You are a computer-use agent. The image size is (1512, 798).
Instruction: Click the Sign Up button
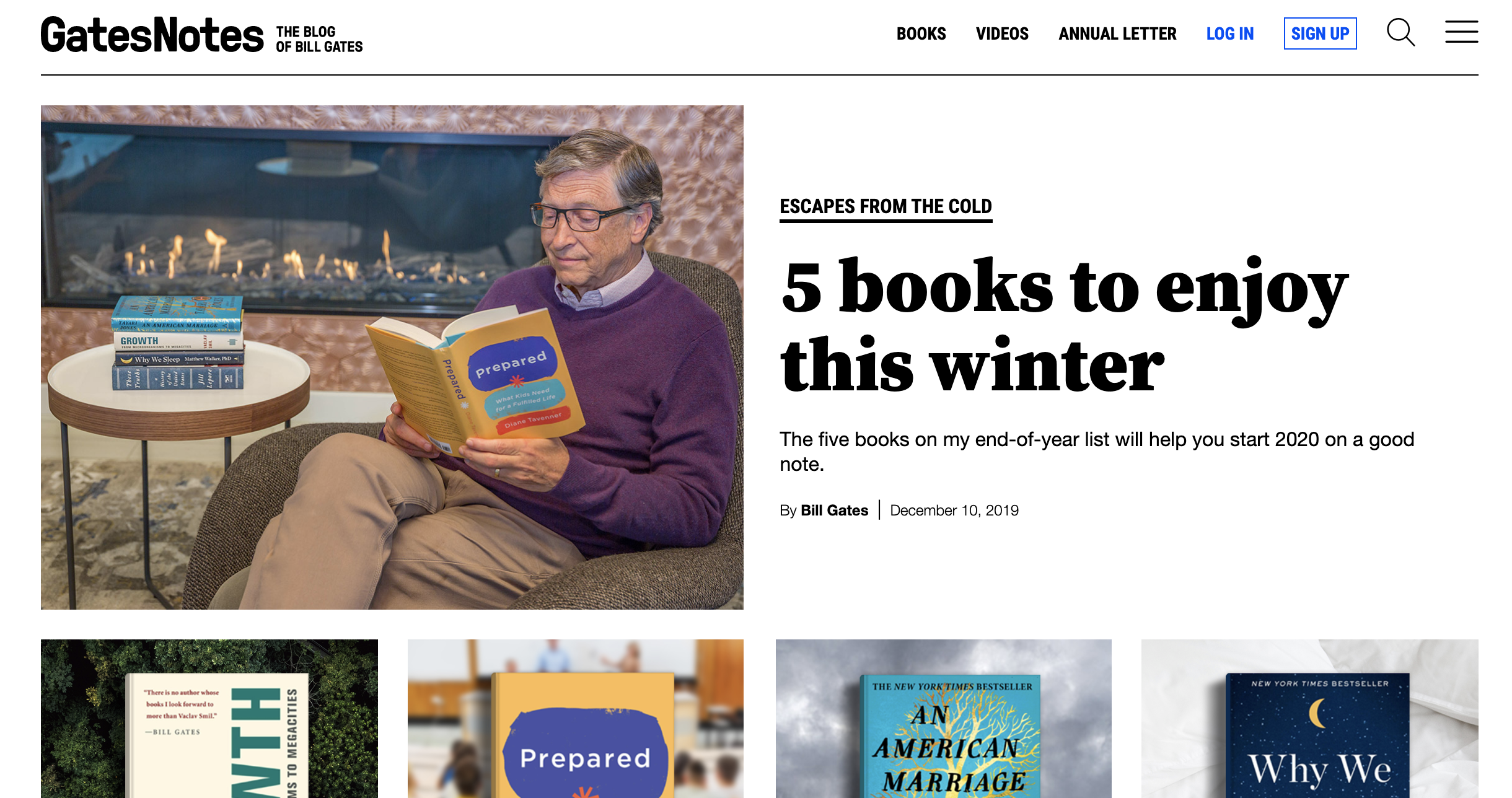[1320, 33]
